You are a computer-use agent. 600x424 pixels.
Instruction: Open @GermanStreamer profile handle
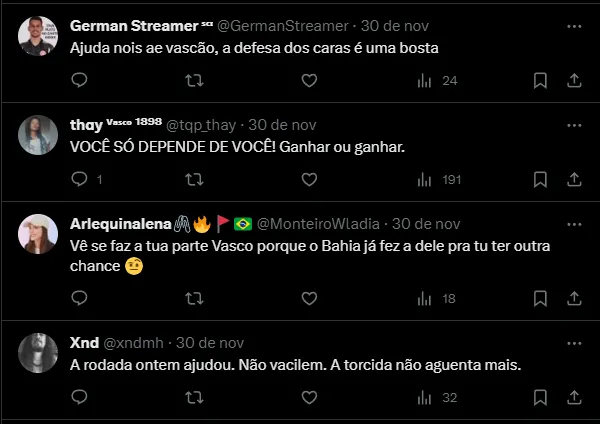coord(297,25)
